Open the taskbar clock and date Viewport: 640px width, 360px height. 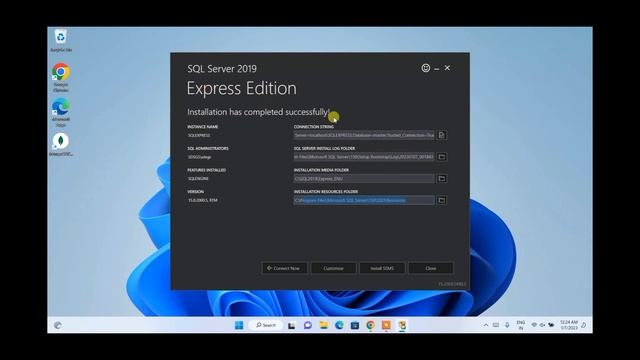click(569, 325)
